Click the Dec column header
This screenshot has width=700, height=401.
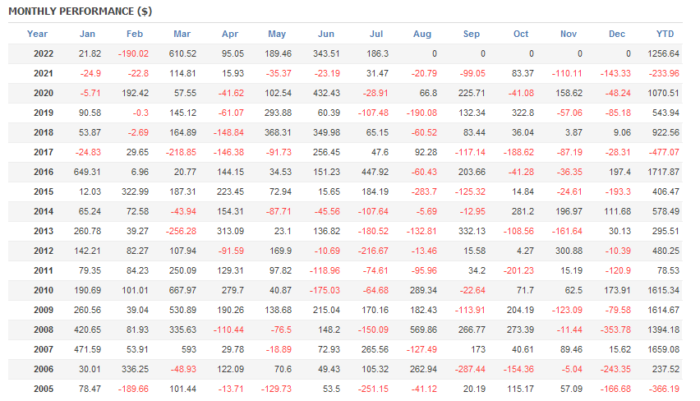click(x=617, y=34)
